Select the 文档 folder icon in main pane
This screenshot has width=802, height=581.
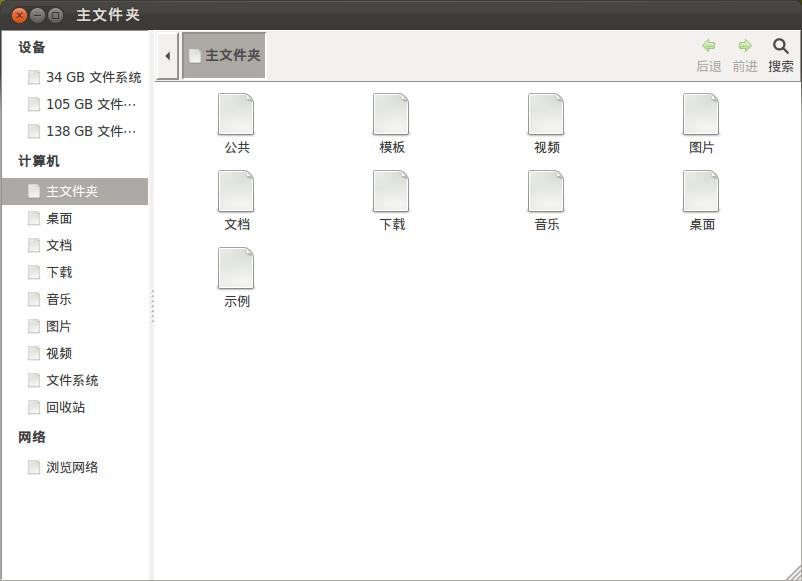click(x=236, y=191)
